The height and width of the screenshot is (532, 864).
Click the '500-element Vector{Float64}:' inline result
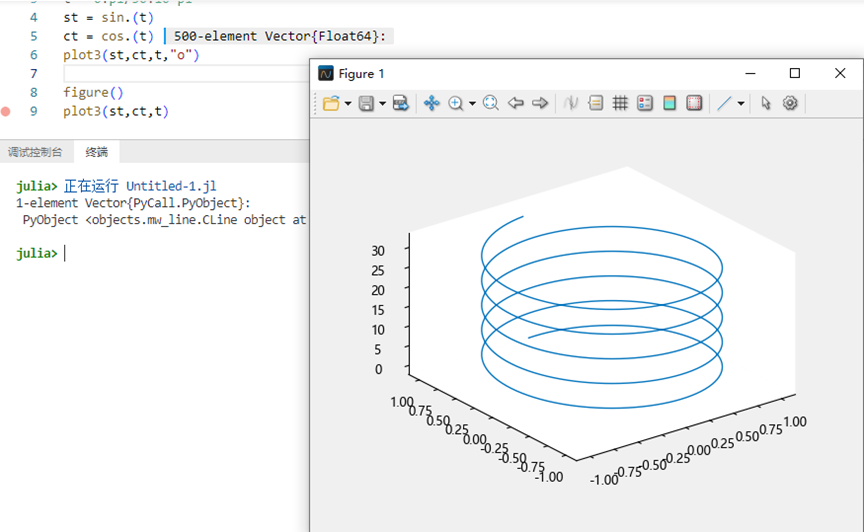tap(280, 36)
